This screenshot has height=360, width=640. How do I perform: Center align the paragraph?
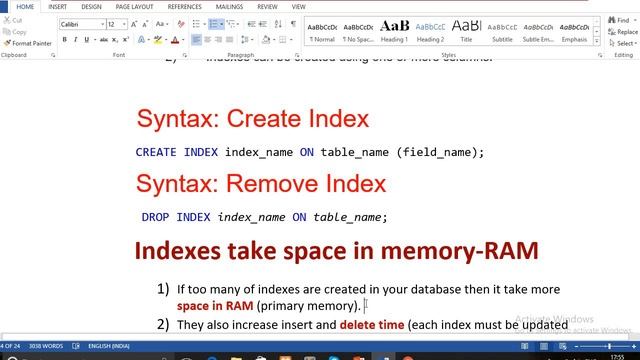(208, 40)
